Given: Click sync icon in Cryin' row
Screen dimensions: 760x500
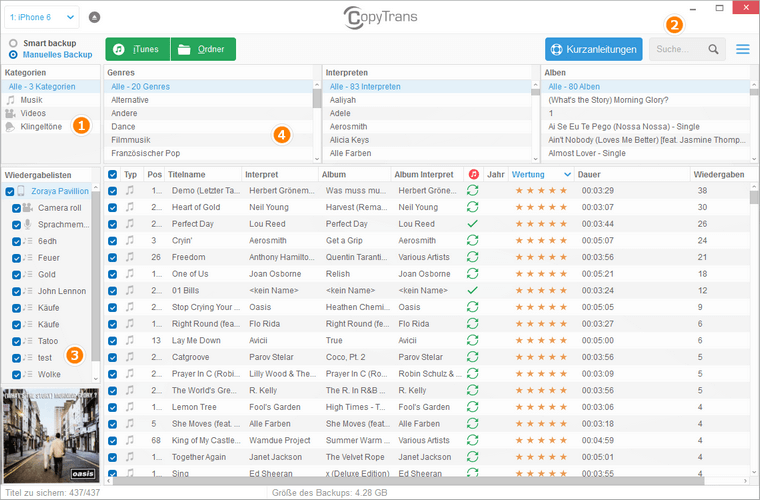Looking at the screenshot, I should tap(472, 240).
